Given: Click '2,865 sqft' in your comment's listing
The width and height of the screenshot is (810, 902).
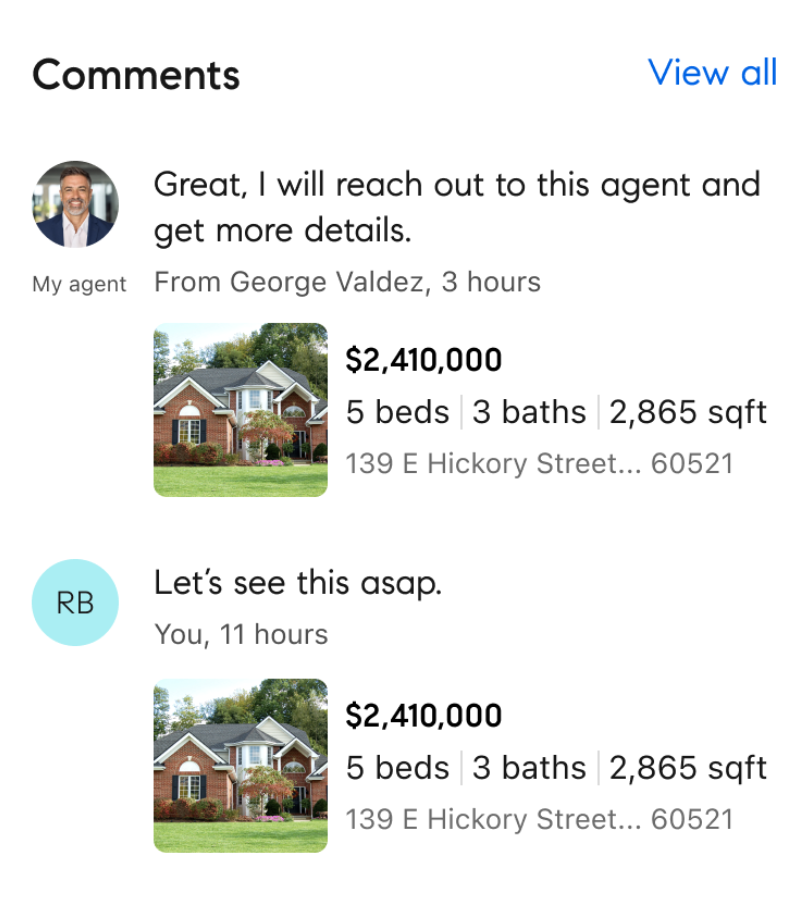Looking at the screenshot, I should click(687, 768).
